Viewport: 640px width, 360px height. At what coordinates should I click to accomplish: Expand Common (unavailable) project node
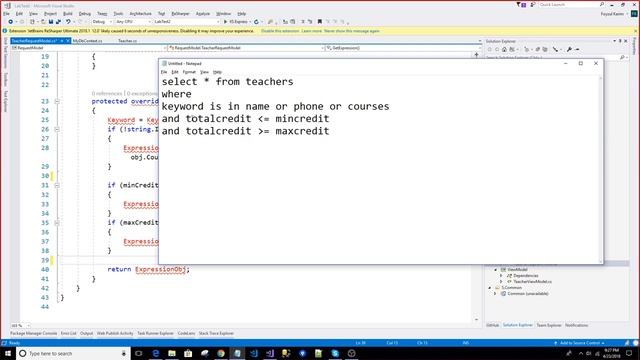pos(496,293)
